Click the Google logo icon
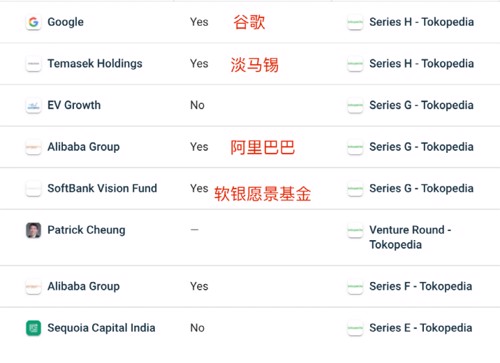The height and width of the screenshot is (363, 500). tap(33, 22)
